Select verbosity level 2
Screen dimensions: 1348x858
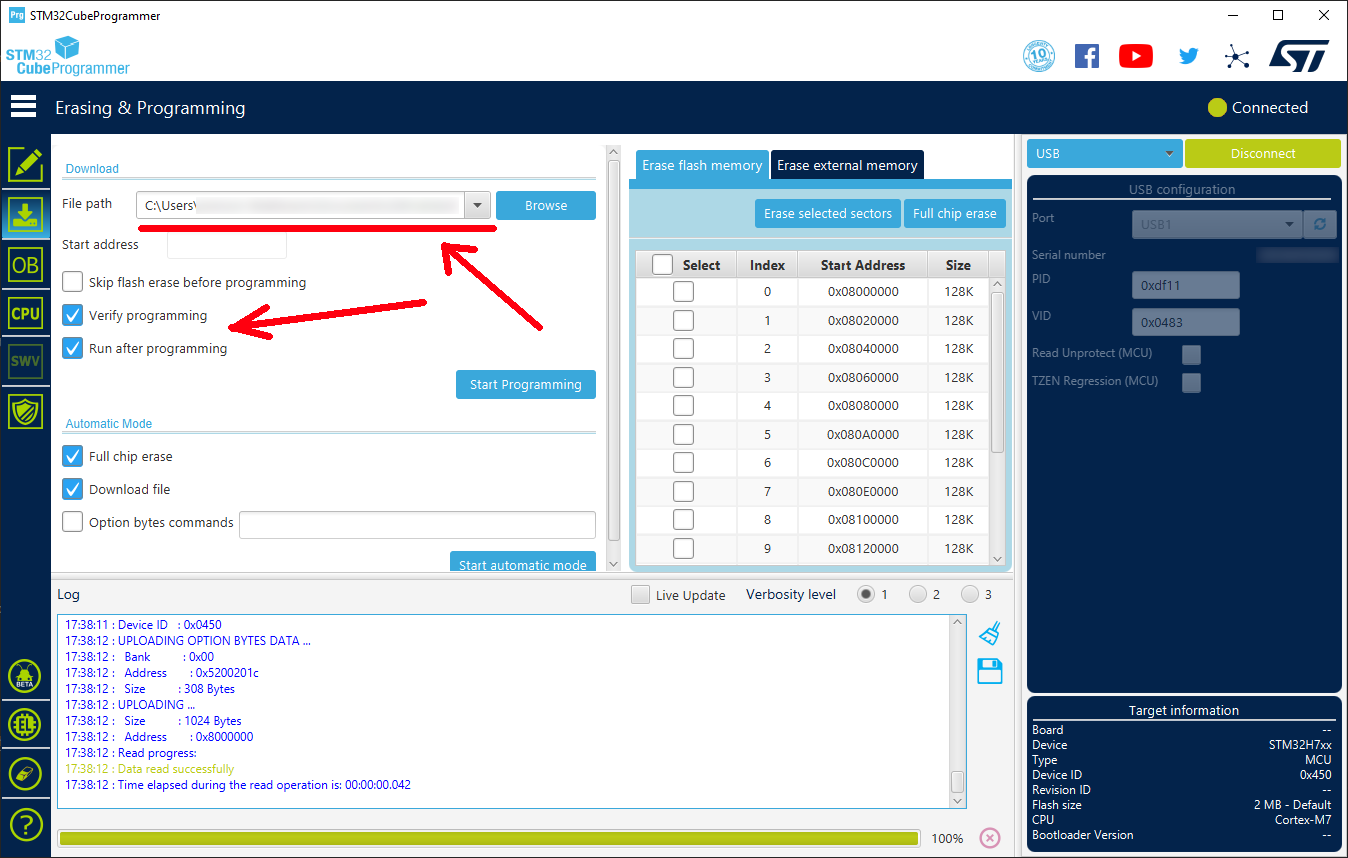tap(918, 594)
